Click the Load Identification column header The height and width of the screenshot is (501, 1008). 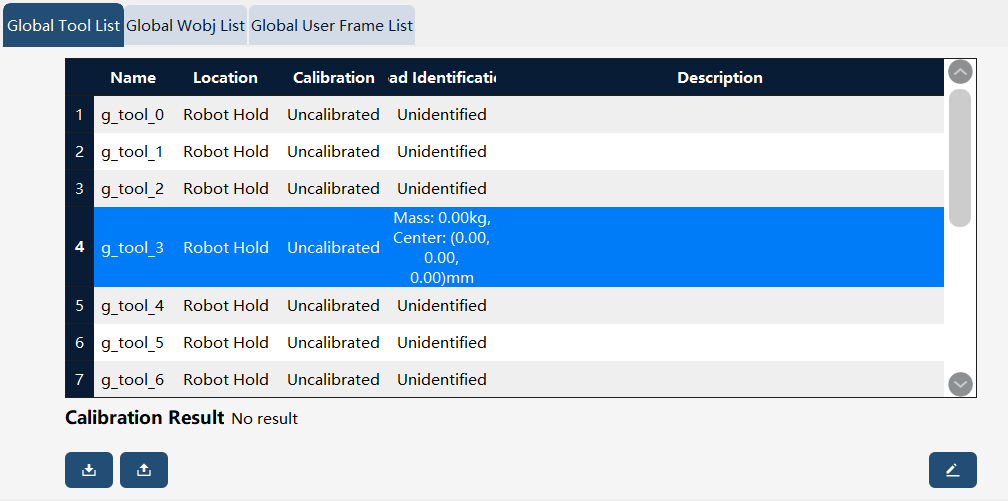(x=442, y=78)
